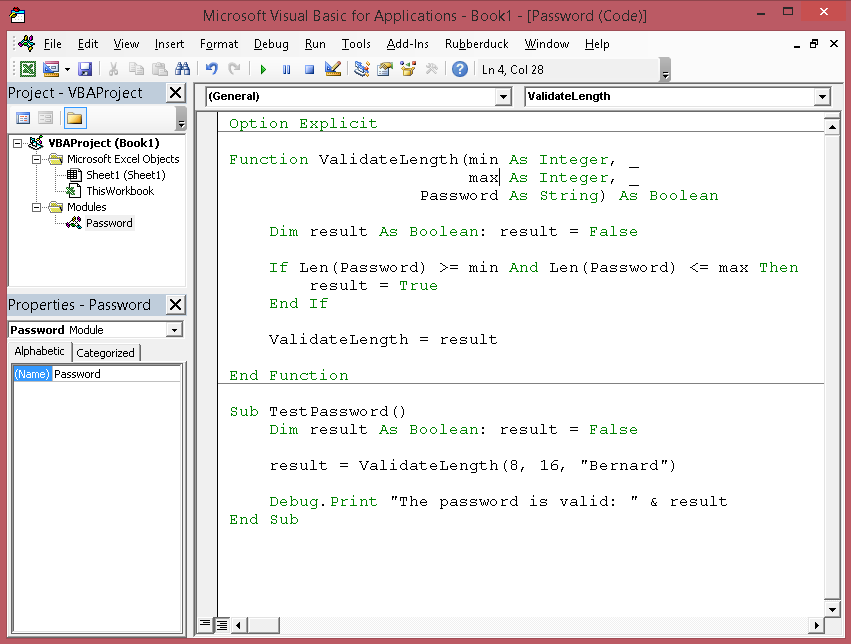851x644 pixels.
Task: Open the Help question mark icon
Action: [x=460, y=69]
